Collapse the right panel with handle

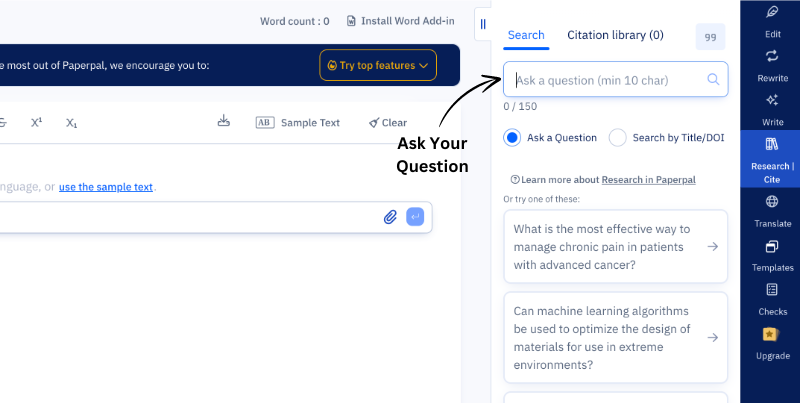point(483,24)
